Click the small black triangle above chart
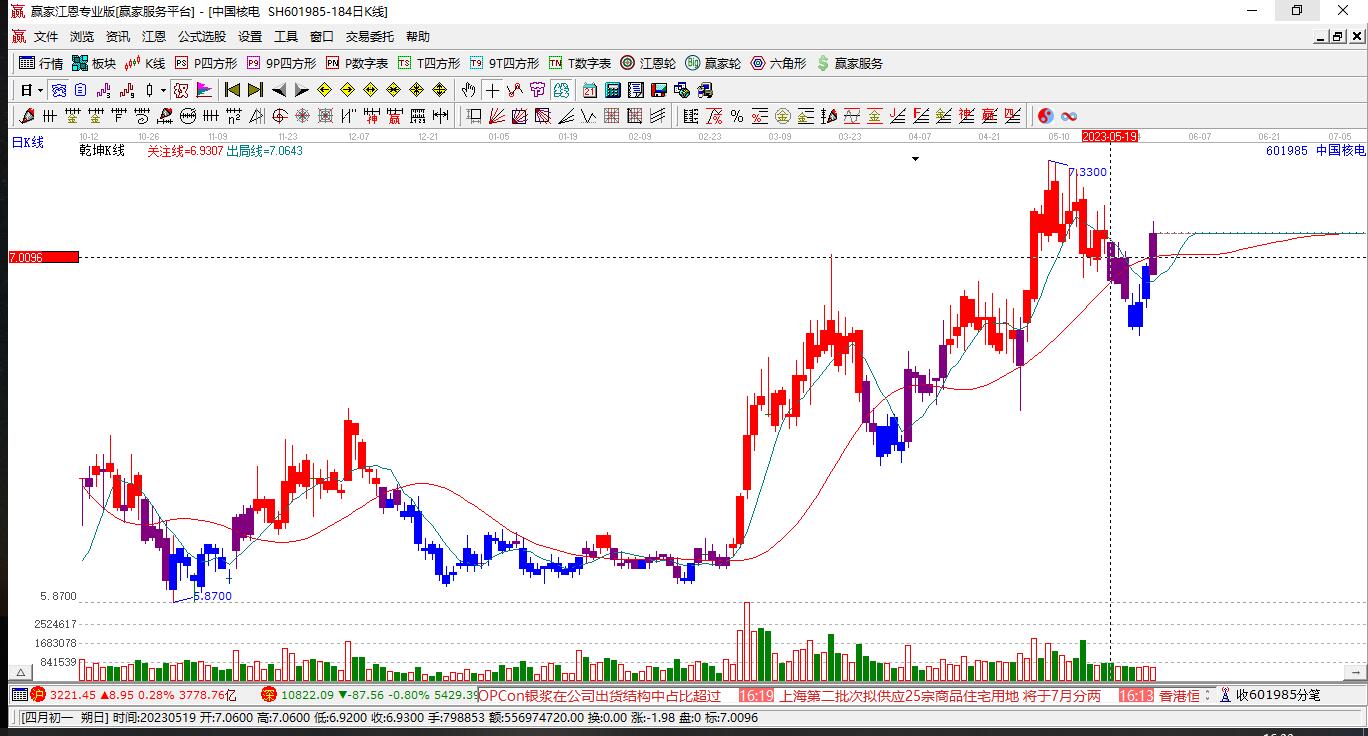This screenshot has width=1368, height=736. coord(915,159)
